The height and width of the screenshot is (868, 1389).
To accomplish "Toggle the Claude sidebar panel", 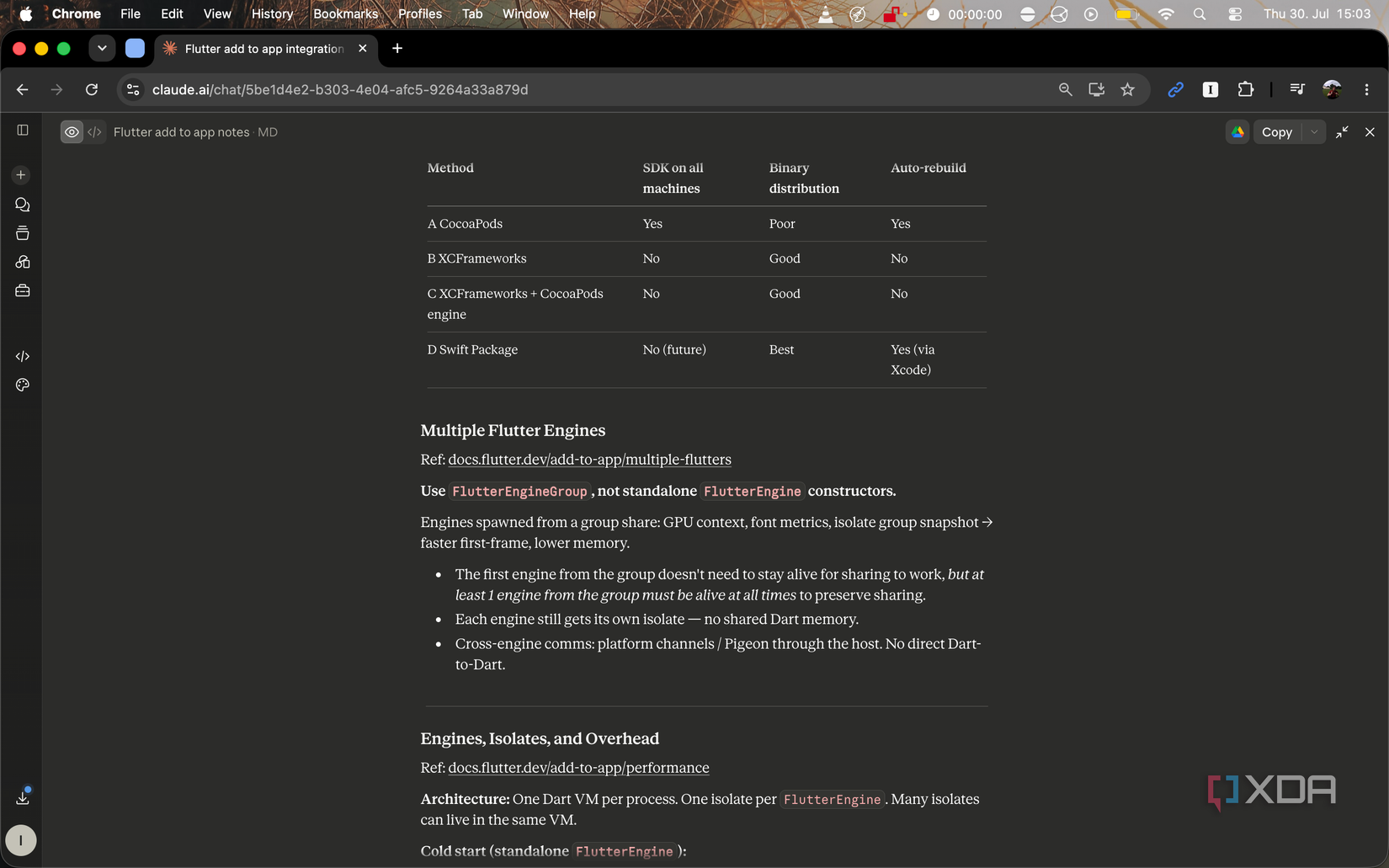I will pyautogui.click(x=23, y=130).
